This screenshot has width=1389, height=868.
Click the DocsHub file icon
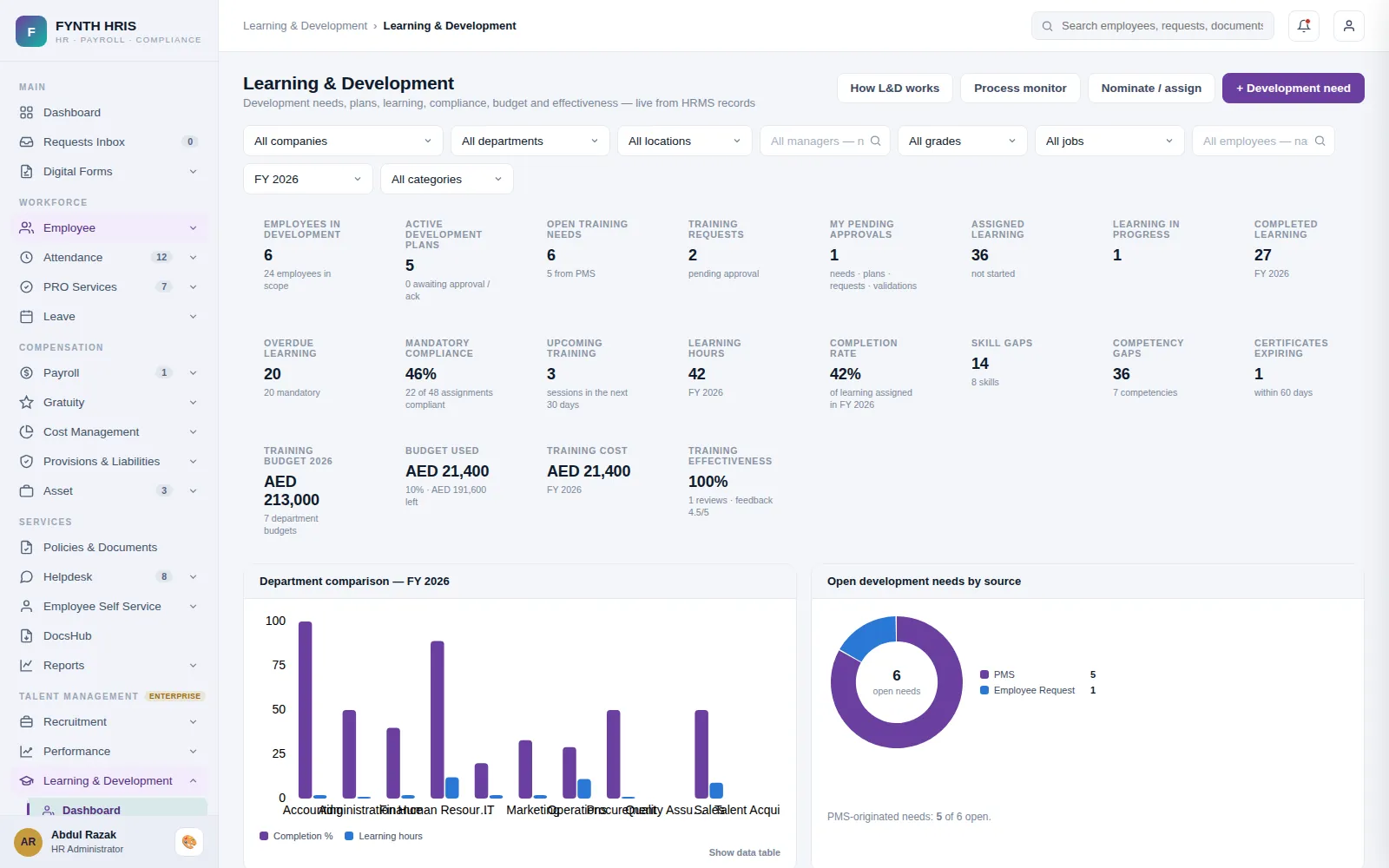click(27, 636)
